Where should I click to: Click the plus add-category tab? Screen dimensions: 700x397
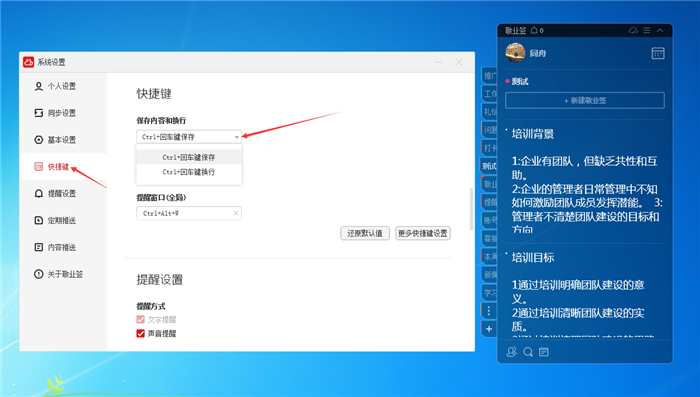point(489,329)
